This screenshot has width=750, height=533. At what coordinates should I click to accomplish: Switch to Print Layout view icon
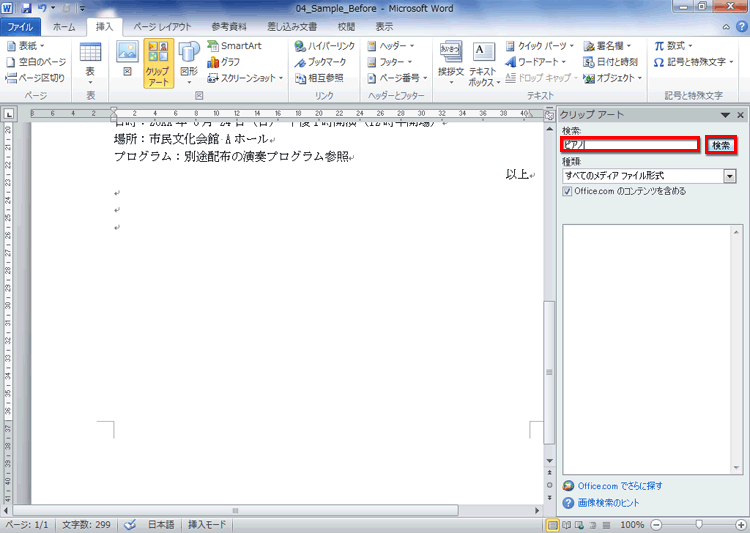point(552,525)
